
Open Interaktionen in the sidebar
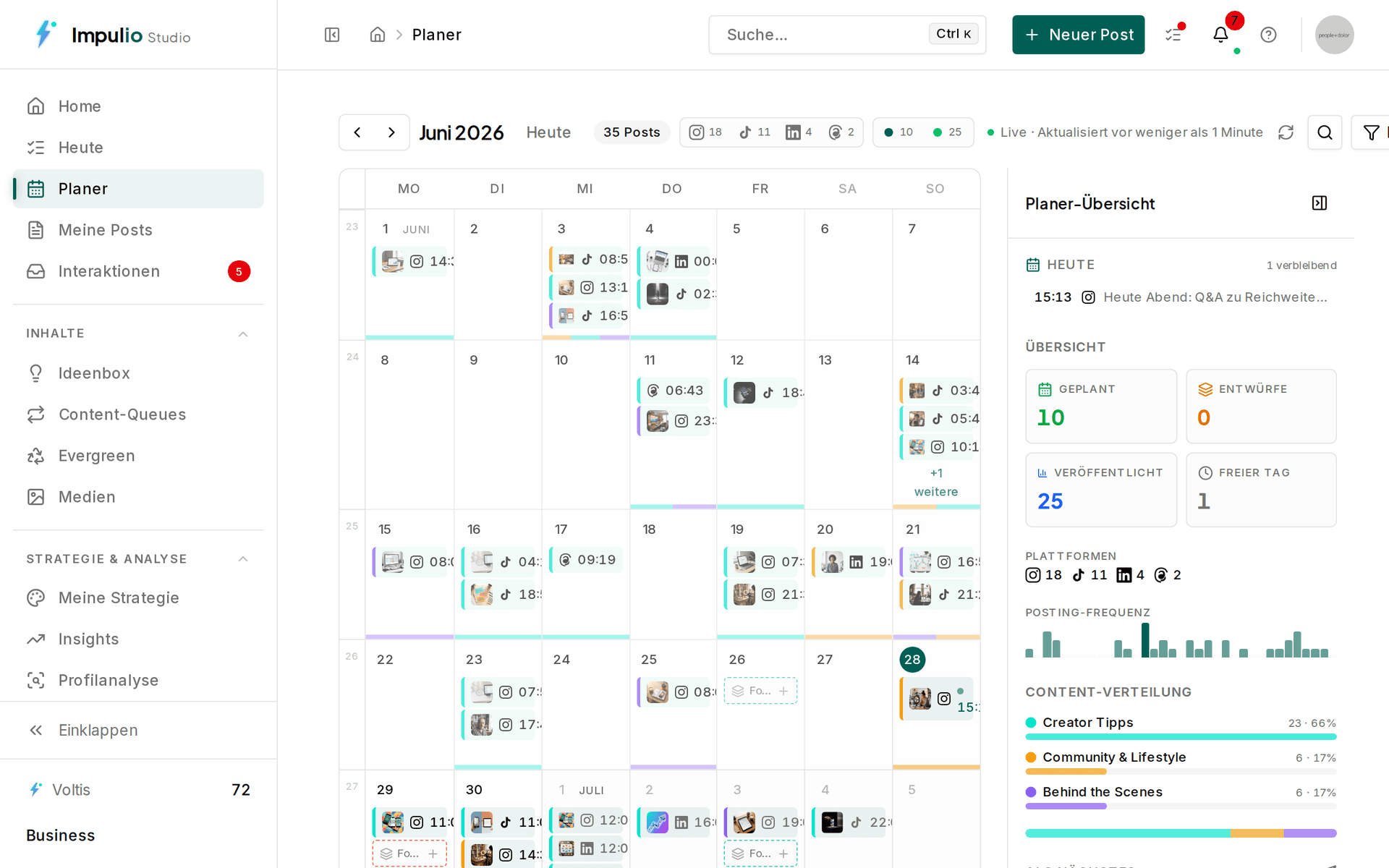(138, 271)
